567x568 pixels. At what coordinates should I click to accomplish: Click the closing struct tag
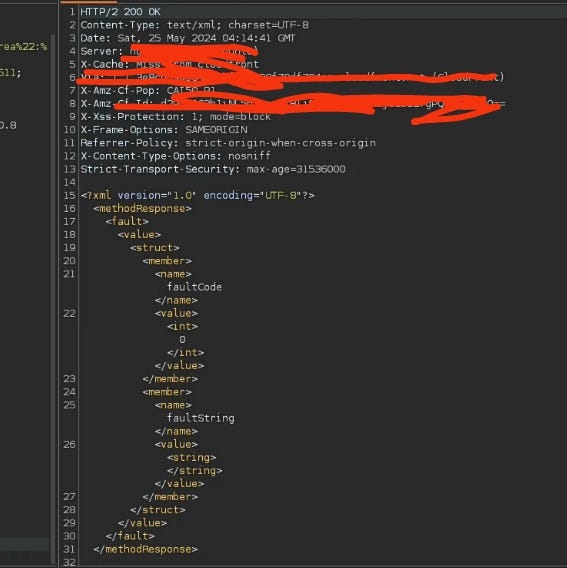pyautogui.click(x=158, y=510)
